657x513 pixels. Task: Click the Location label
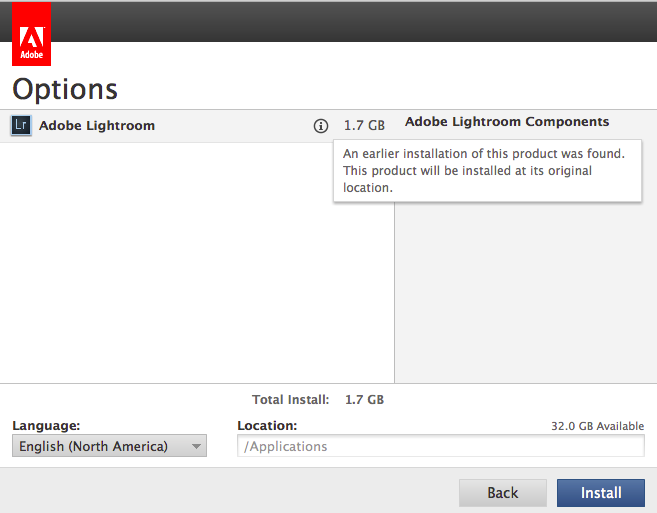[267, 425]
